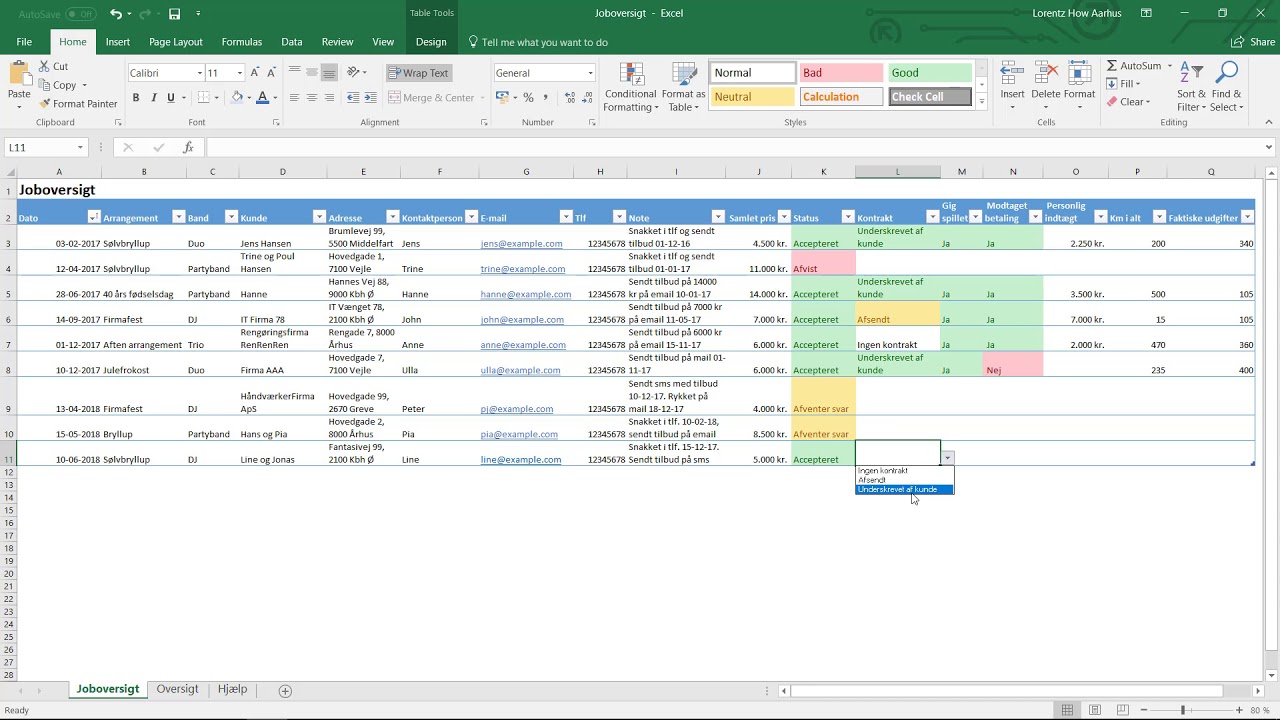Screen dimensions: 1280x720
Task: Toggle Wrap Text button
Action: click(x=418, y=73)
